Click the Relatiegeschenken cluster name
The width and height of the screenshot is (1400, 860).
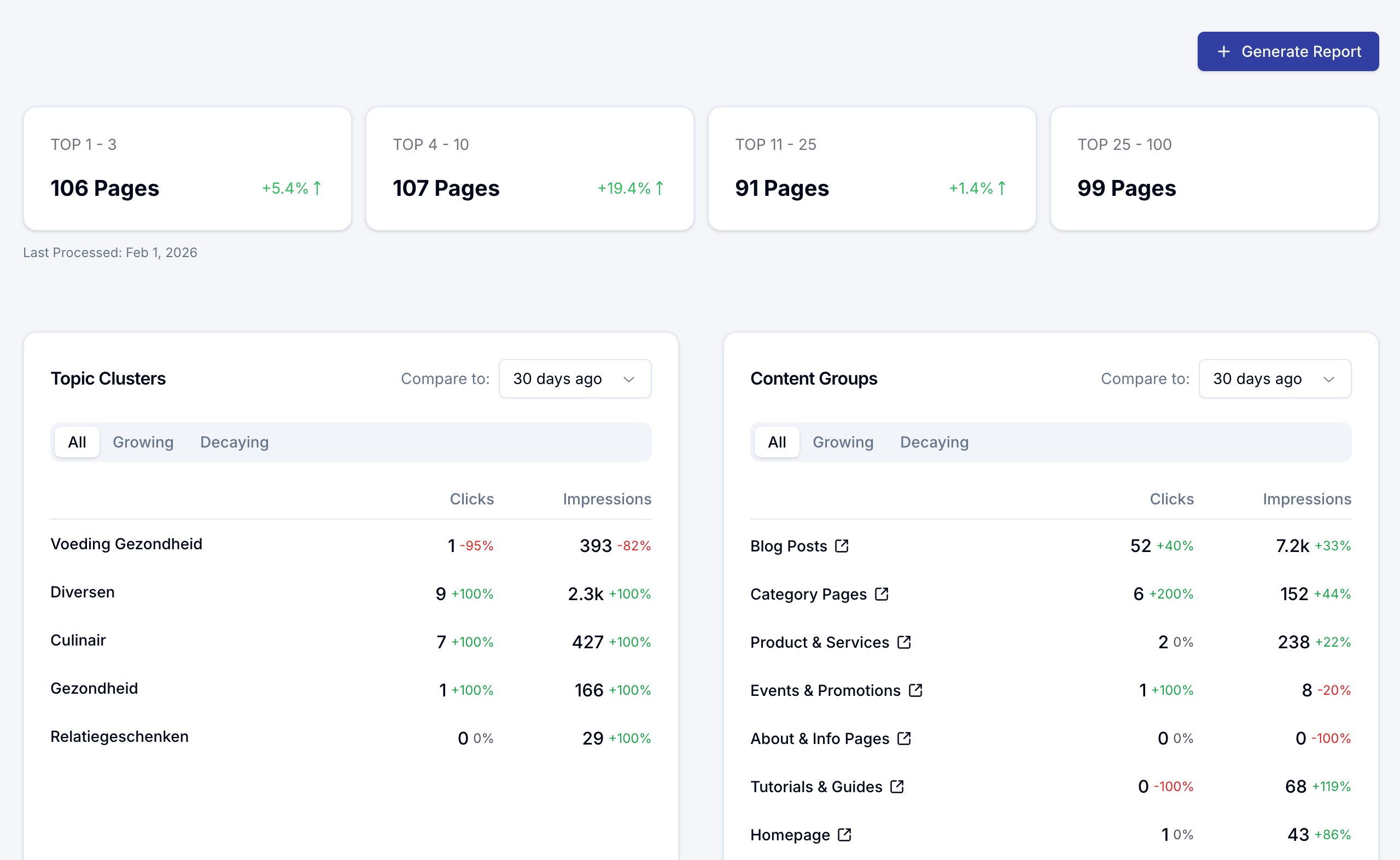tap(119, 736)
